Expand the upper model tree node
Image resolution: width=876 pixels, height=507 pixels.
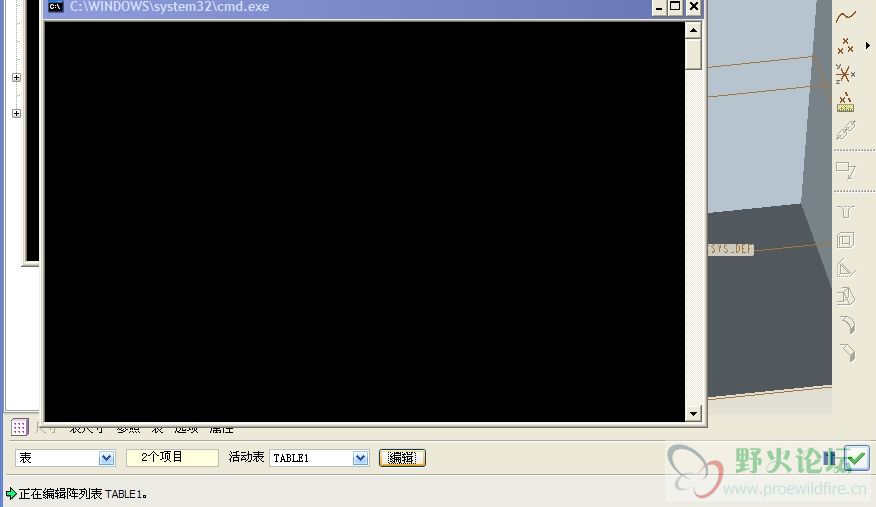(x=17, y=78)
